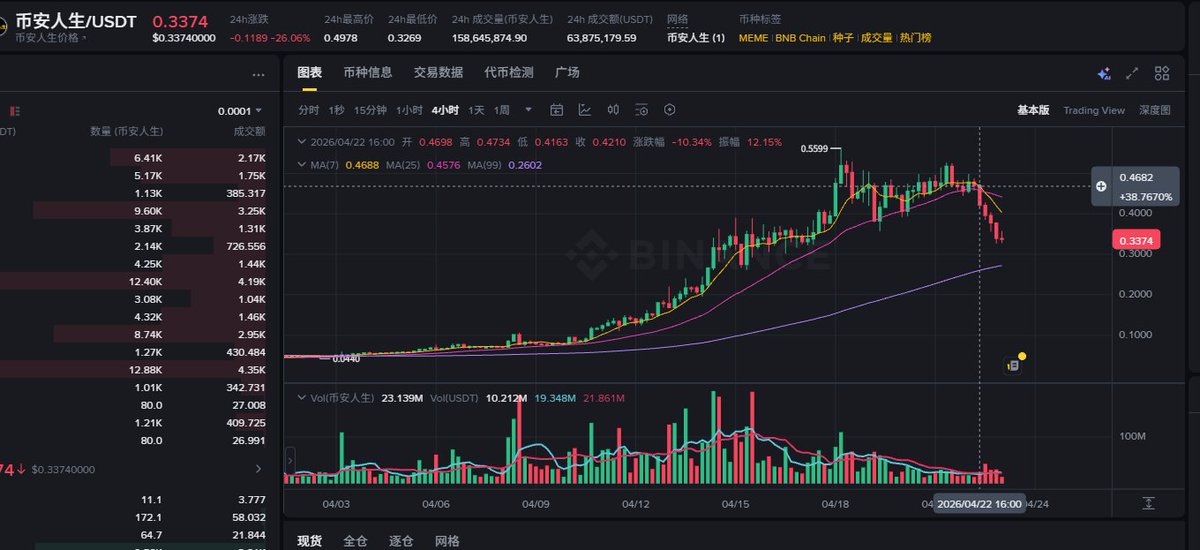Open the 0.0001 price precision dropdown
The width and height of the screenshot is (1200, 550).
click(240, 111)
